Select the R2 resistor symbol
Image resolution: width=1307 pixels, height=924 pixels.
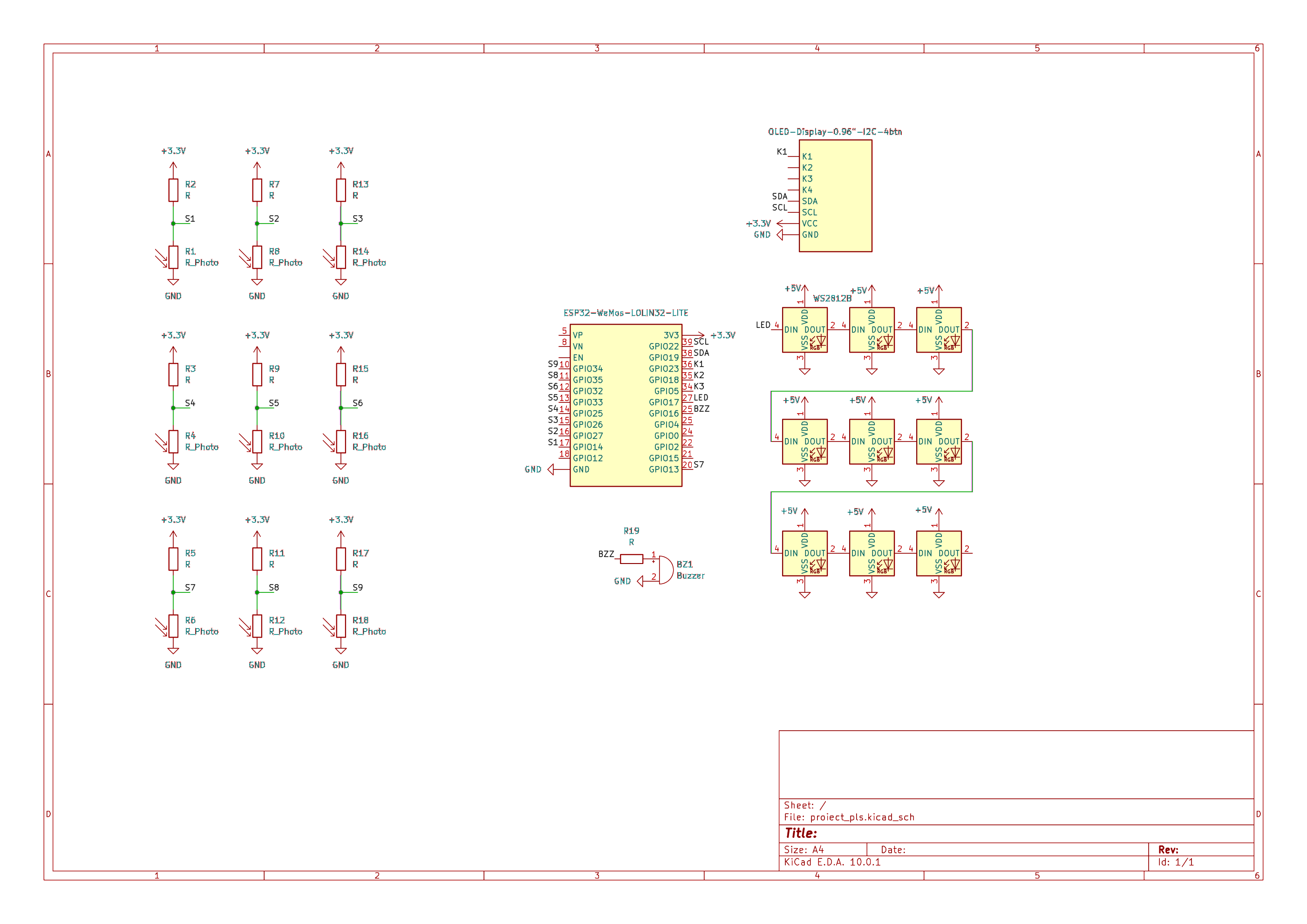click(173, 190)
